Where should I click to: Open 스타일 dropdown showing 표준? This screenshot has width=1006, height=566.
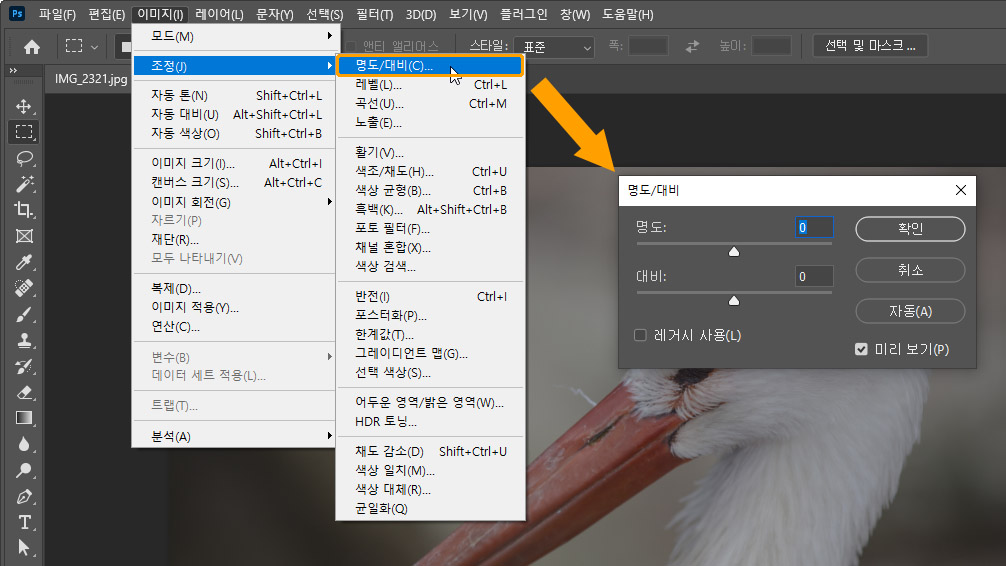(554, 47)
